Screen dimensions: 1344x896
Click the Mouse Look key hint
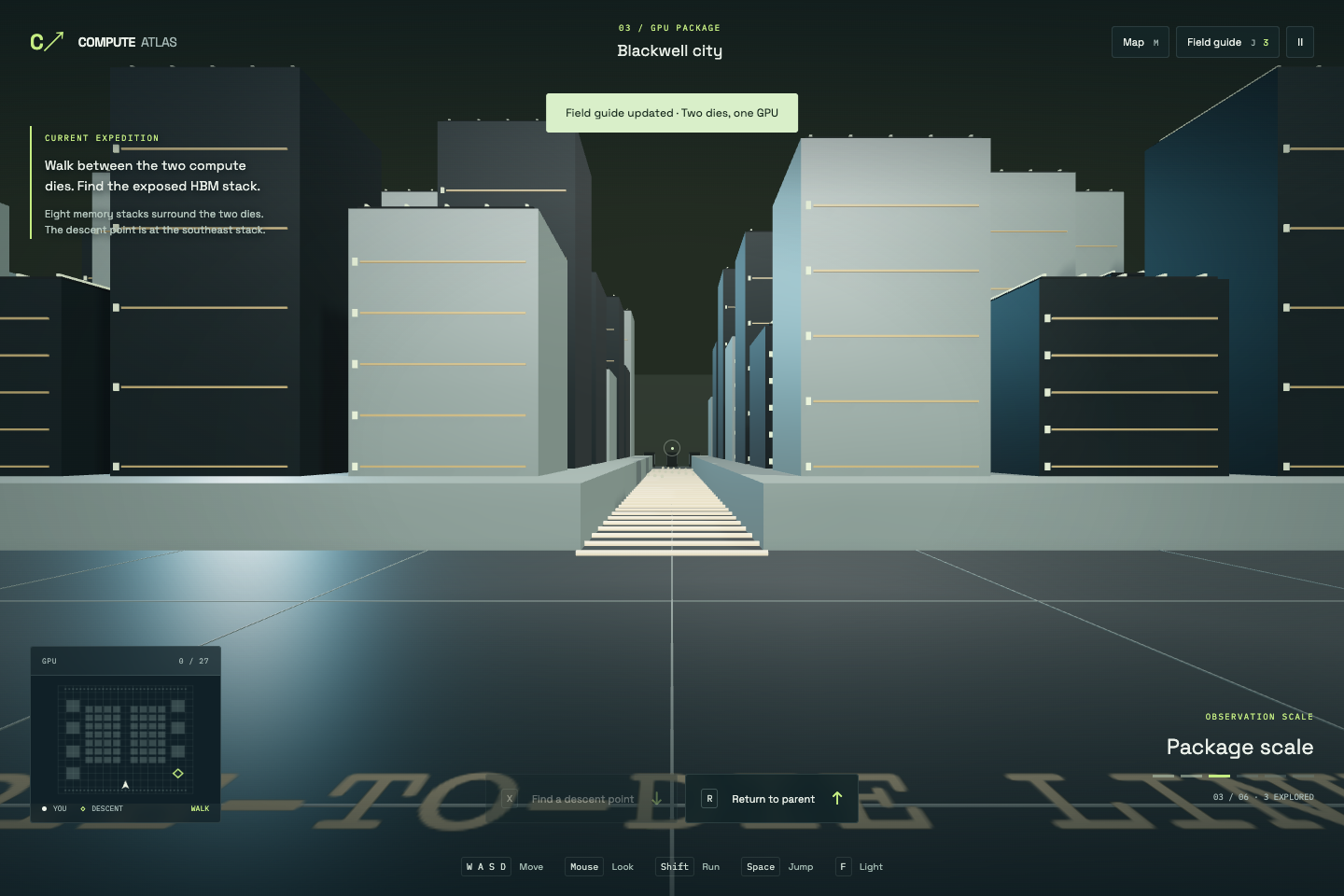coord(599,867)
